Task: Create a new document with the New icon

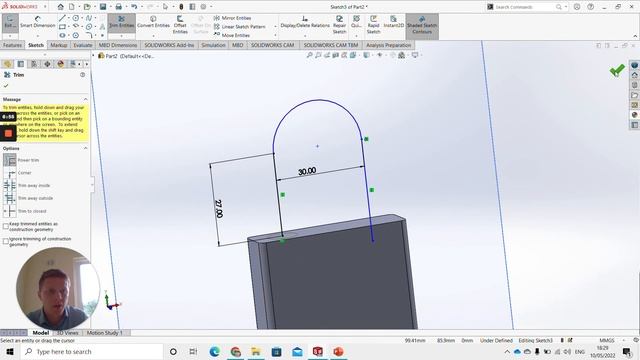Action: pyautogui.click(x=71, y=7)
